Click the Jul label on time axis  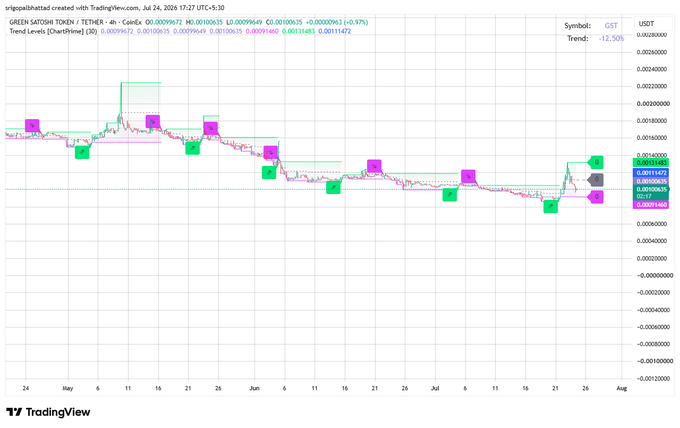click(435, 388)
